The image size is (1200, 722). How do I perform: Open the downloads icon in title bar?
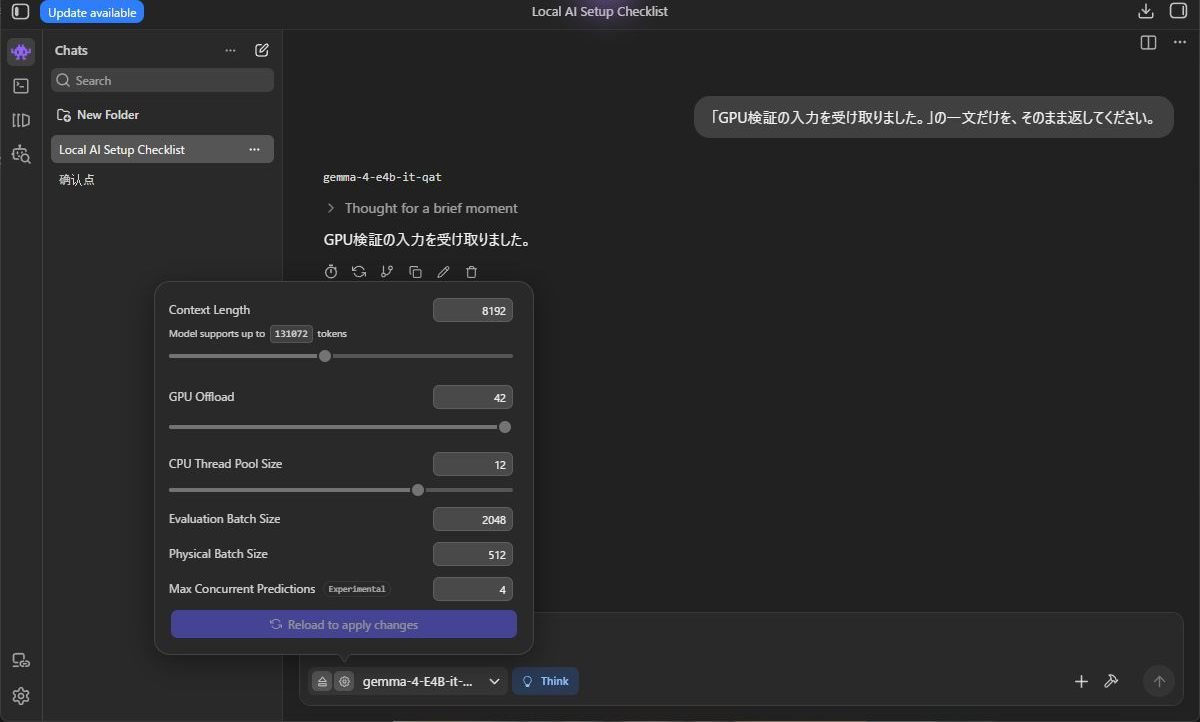click(1146, 12)
